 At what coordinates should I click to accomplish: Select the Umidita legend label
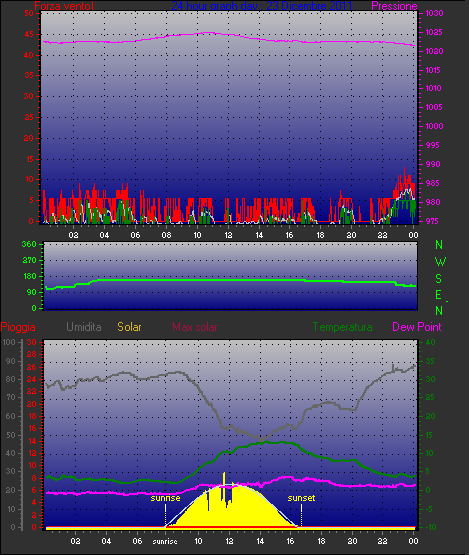pos(84,327)
